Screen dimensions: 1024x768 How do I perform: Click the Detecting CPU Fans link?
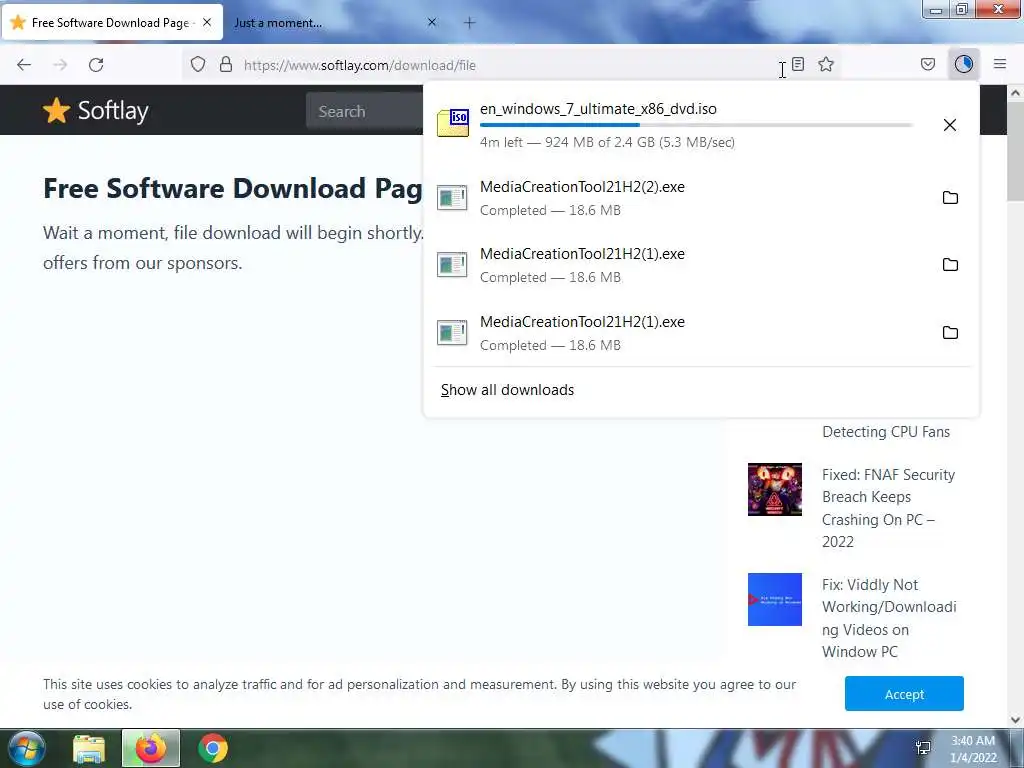click(886, 432)
